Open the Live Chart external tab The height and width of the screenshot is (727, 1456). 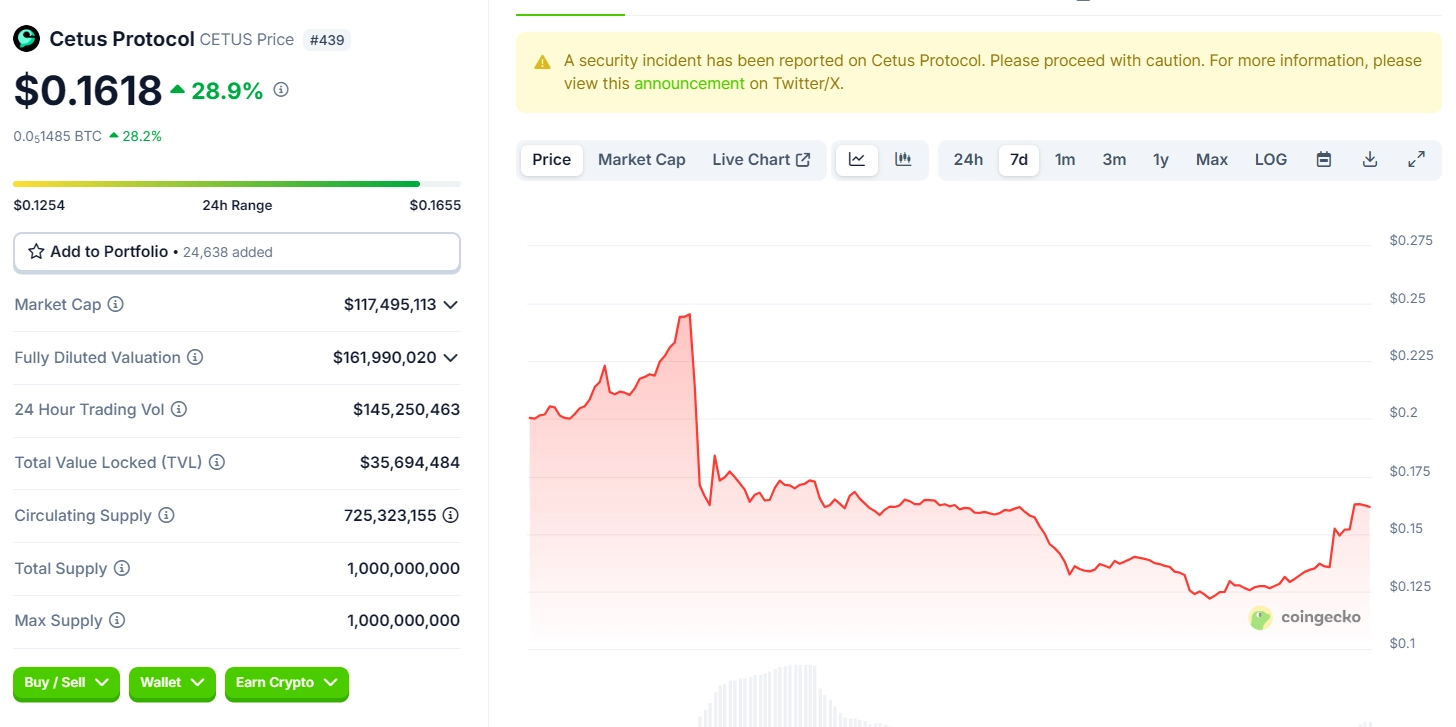point(761,160)
